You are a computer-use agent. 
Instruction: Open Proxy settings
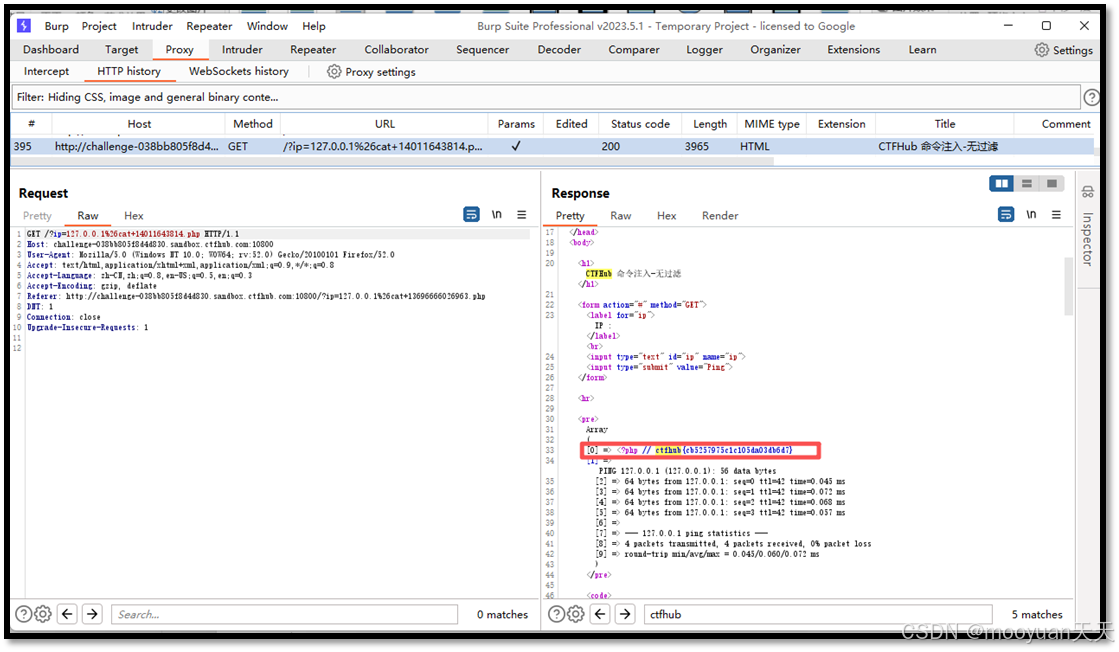coord(371,72)
